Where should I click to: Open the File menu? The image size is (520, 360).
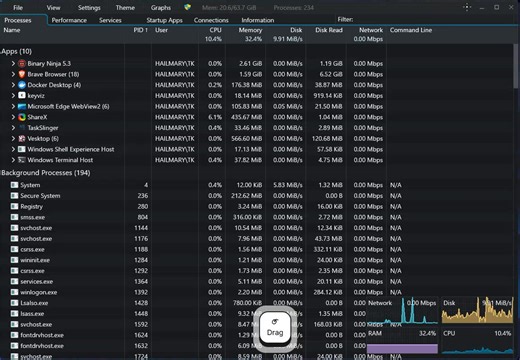pyautogui.click(x=18, y=7)
